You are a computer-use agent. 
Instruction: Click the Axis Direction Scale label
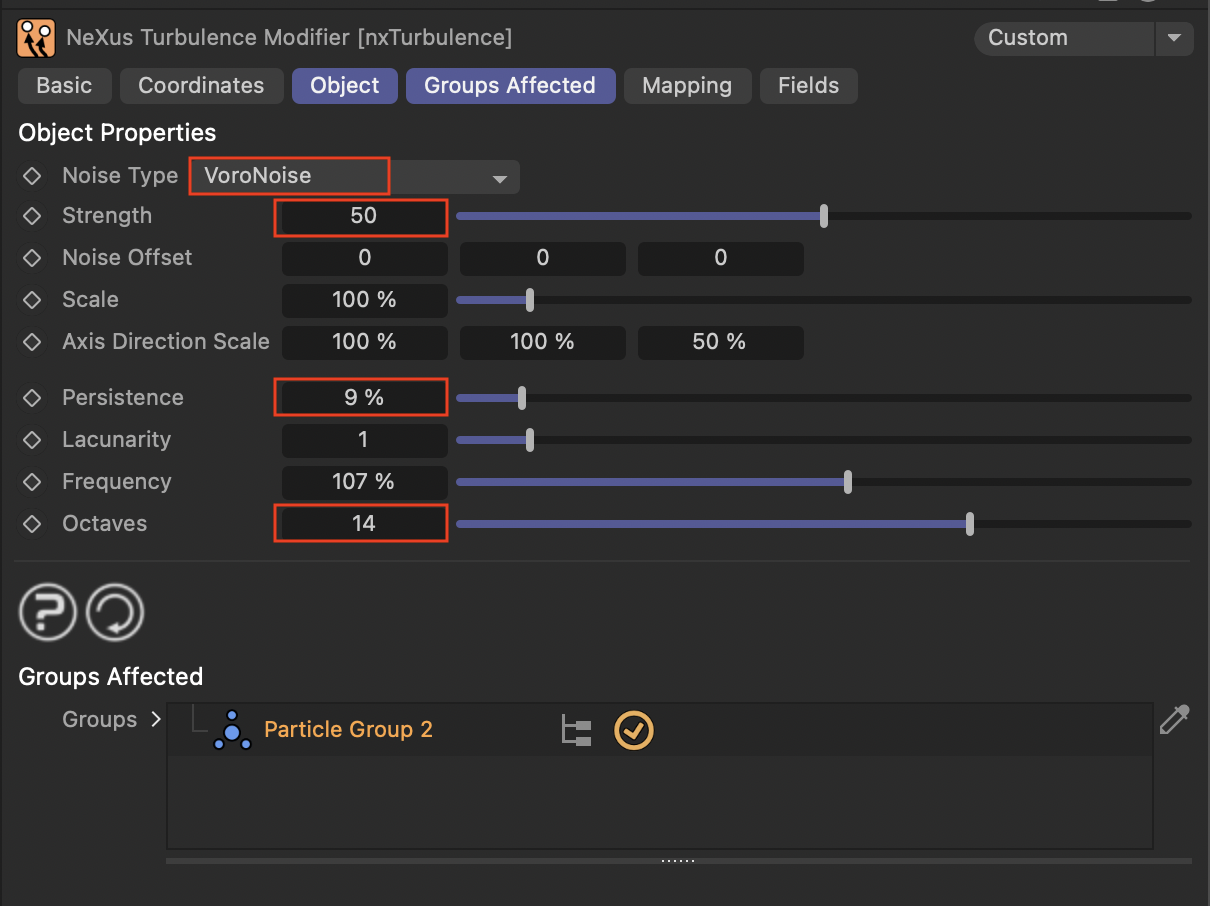pos(166,342)
